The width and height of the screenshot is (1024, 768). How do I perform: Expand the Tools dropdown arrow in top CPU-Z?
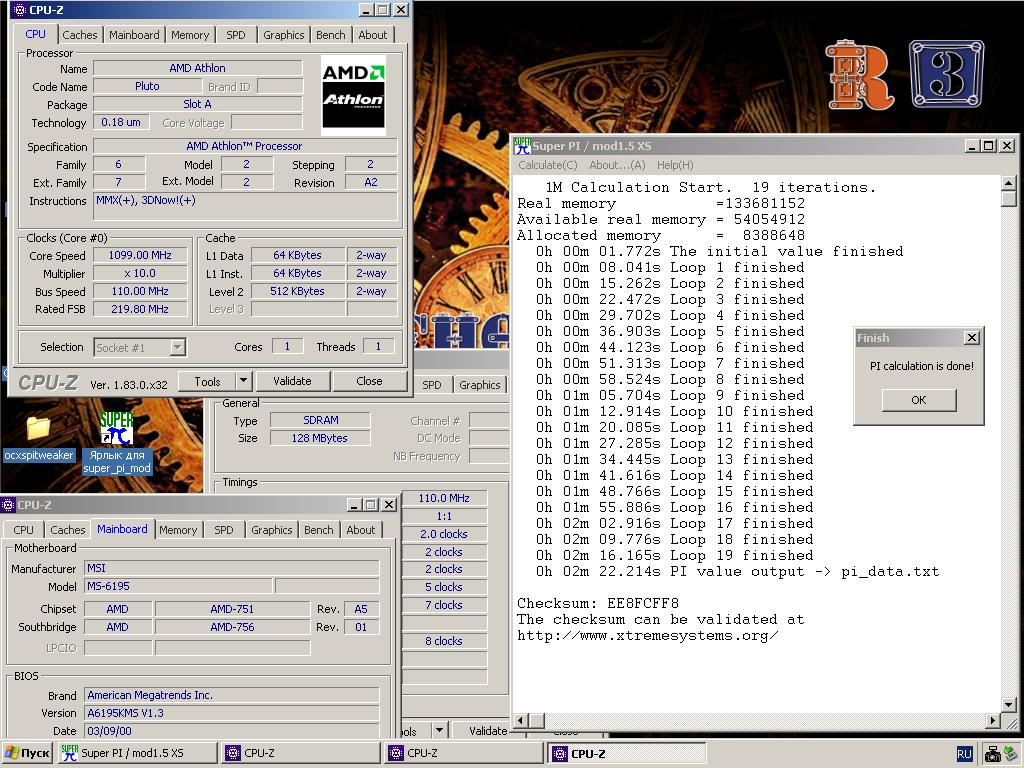pyautogui.click(x=243, y=381)
